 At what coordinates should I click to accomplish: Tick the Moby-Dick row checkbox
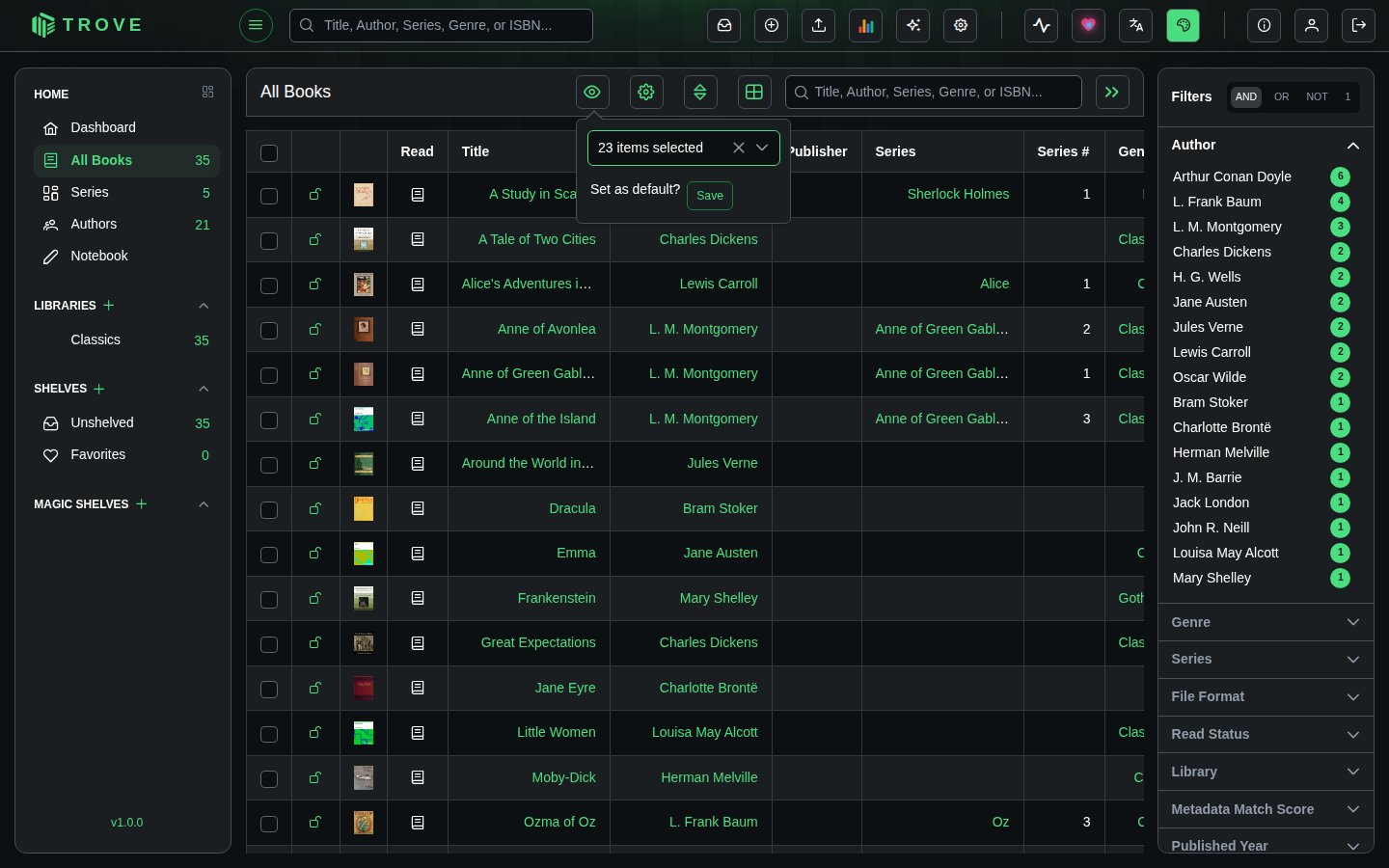pyautogui.click(x=269, y=778)
